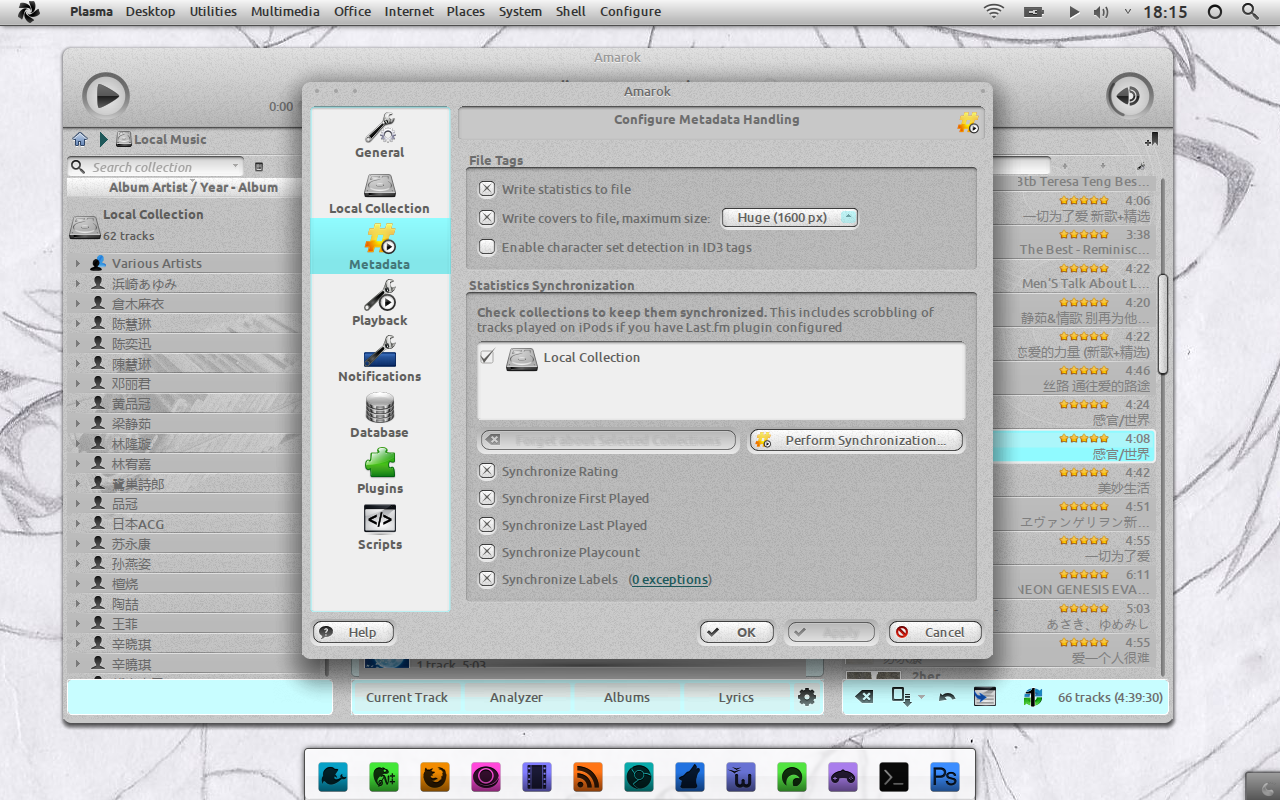
Task: Click the undo arrow in the playlist toolbar
Action: (x=947, y=697)
